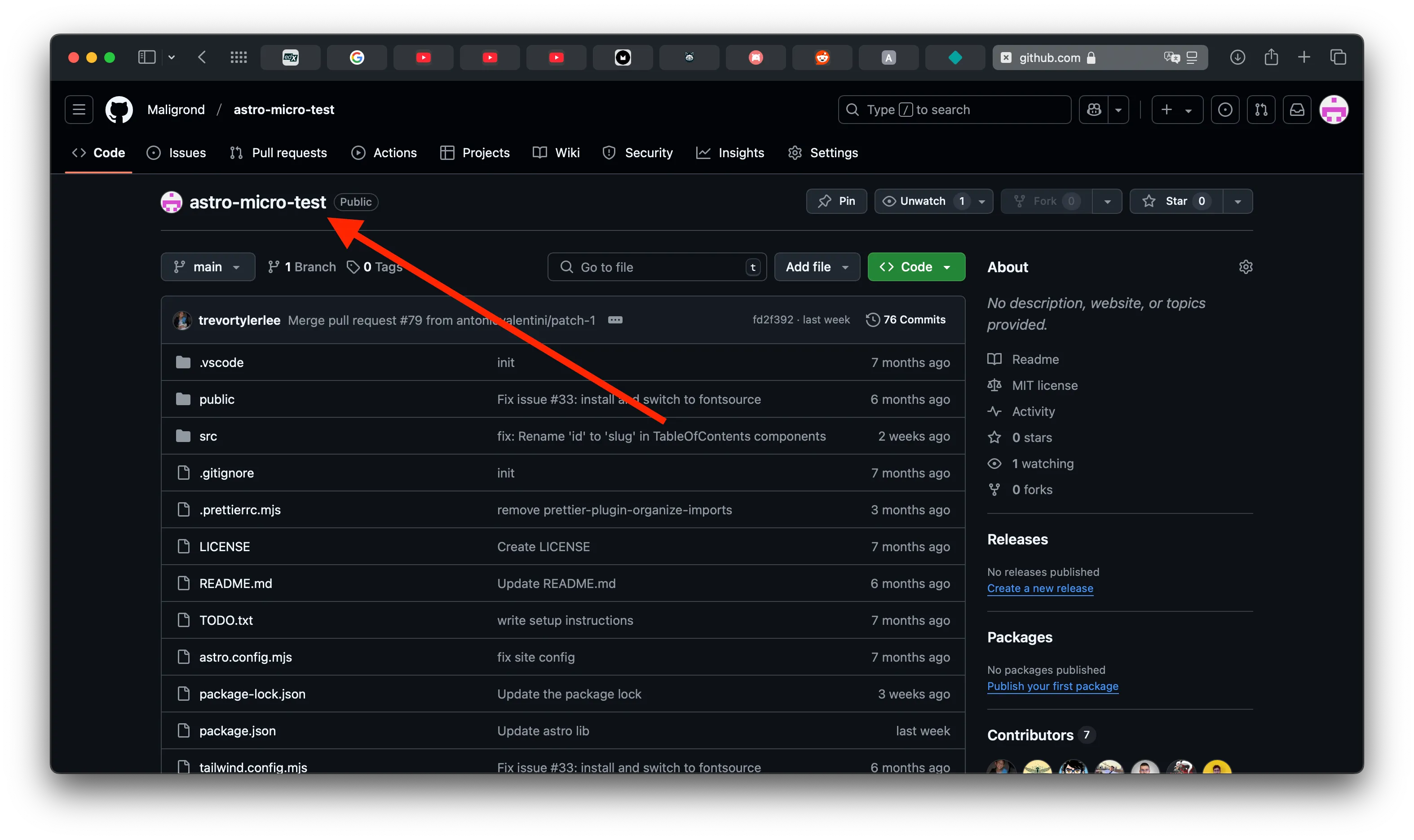Viewport: 1414px width, 840px height.
Task: Show Safari tab overview icon
Action: pyautogui.click(x=1338, y=57)
